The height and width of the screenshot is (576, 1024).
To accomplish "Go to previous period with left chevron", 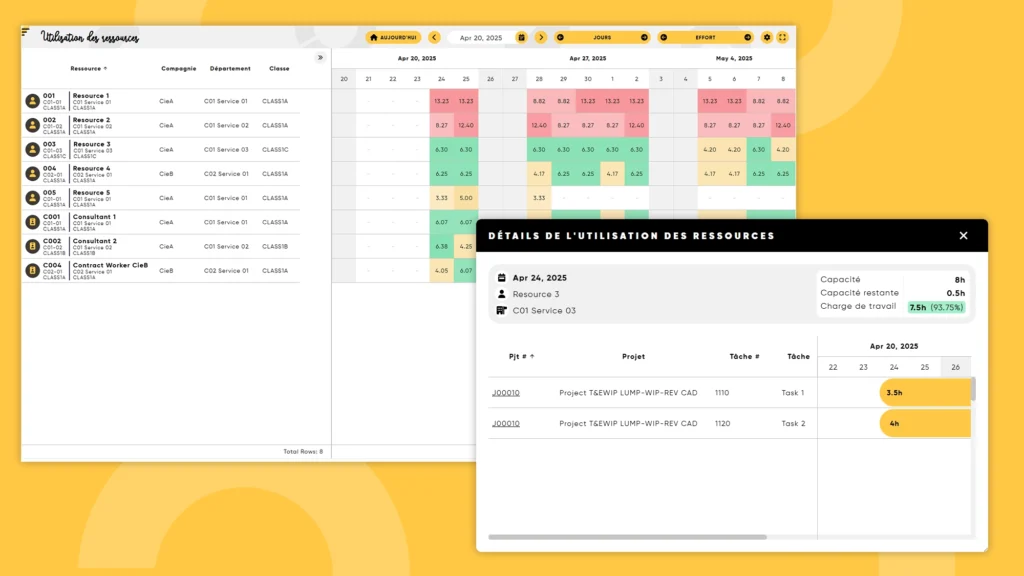I will [x=434, y=37].
